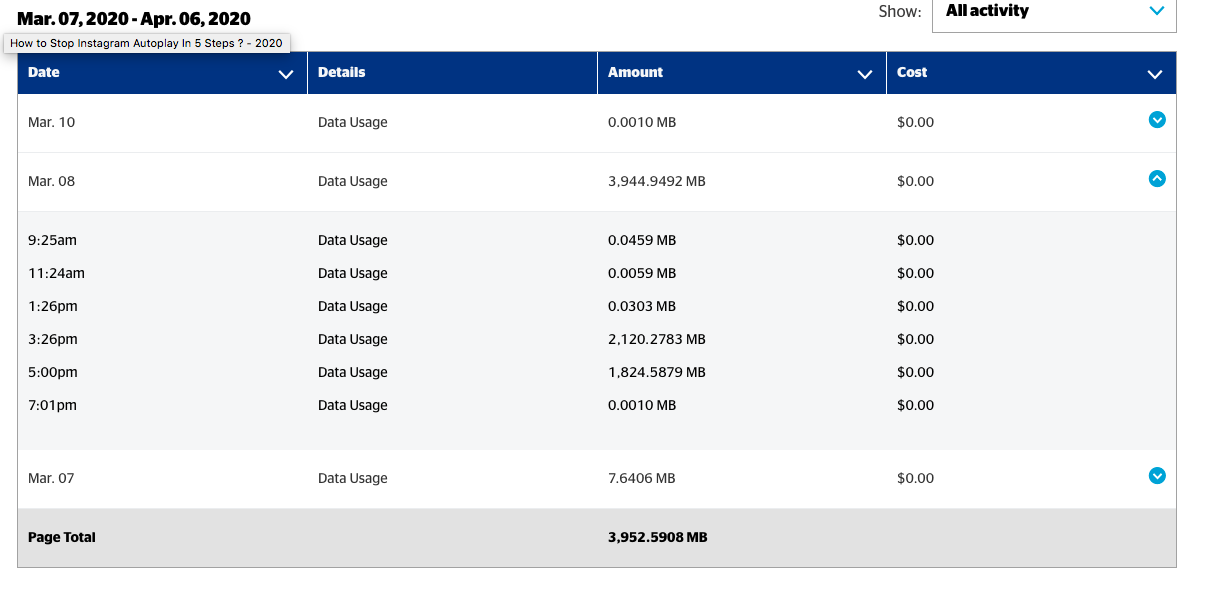The image size is (1221, 596).
Task: Click the 3:26pm usage entry
Action: pos(597,339)
